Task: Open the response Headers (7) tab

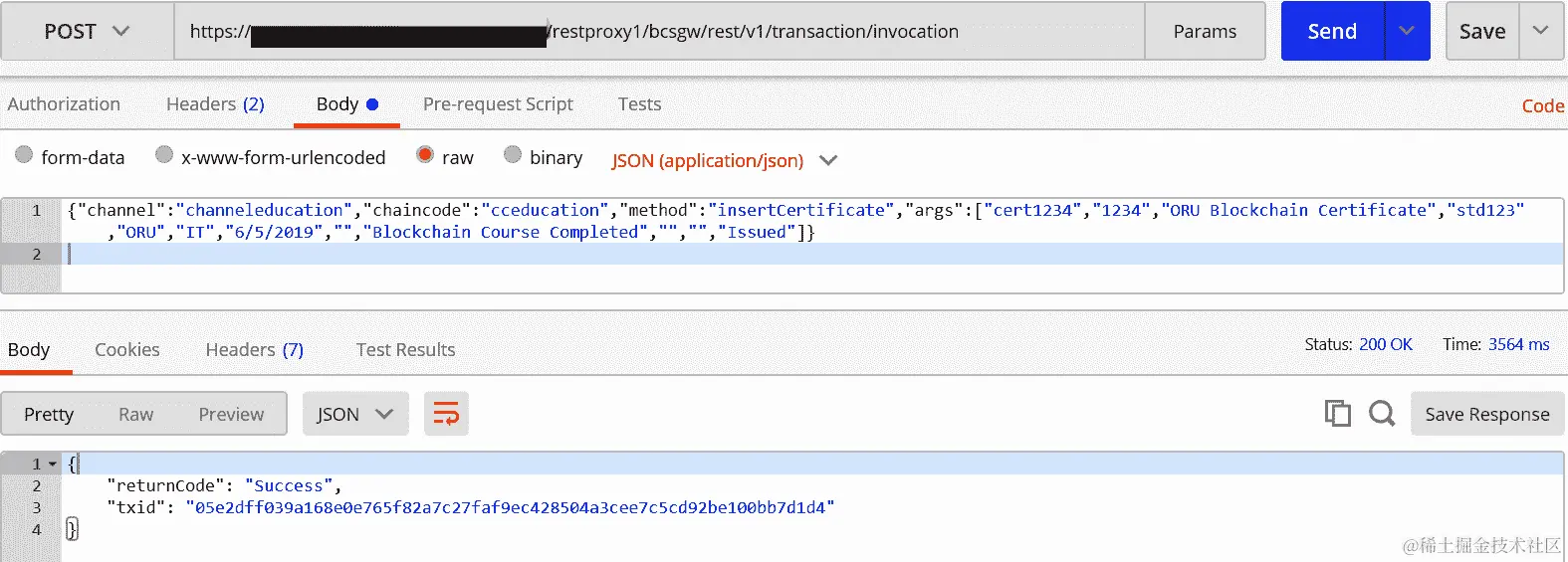Action: 255,350
